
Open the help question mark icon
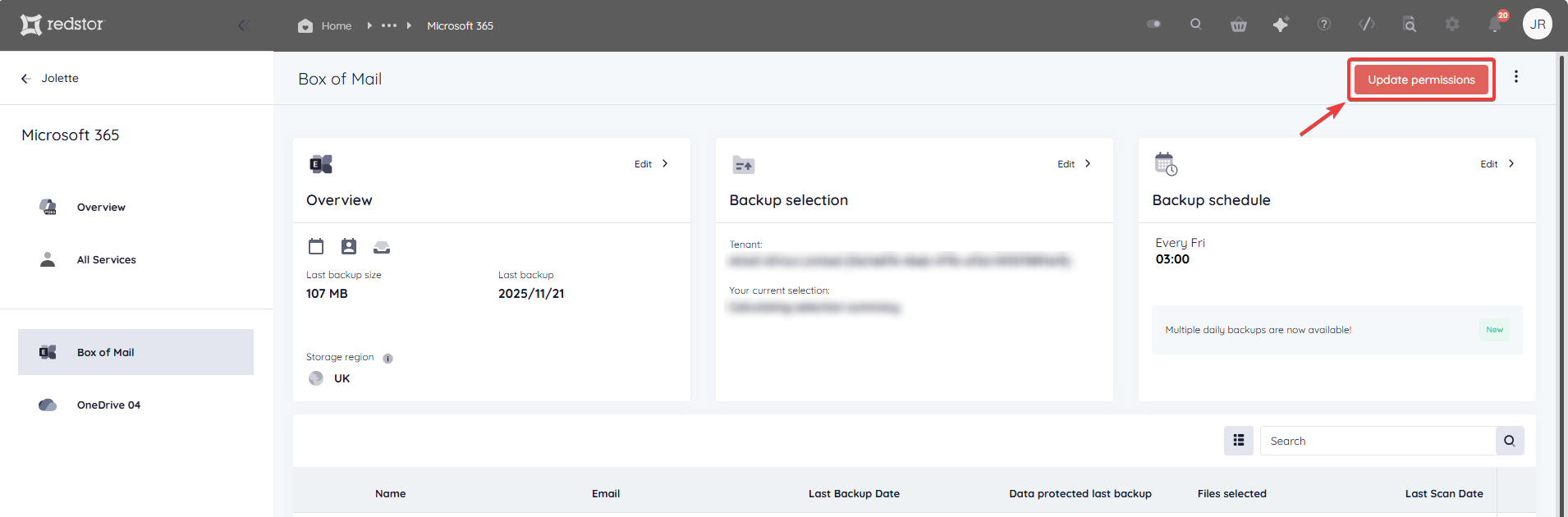1324,25
